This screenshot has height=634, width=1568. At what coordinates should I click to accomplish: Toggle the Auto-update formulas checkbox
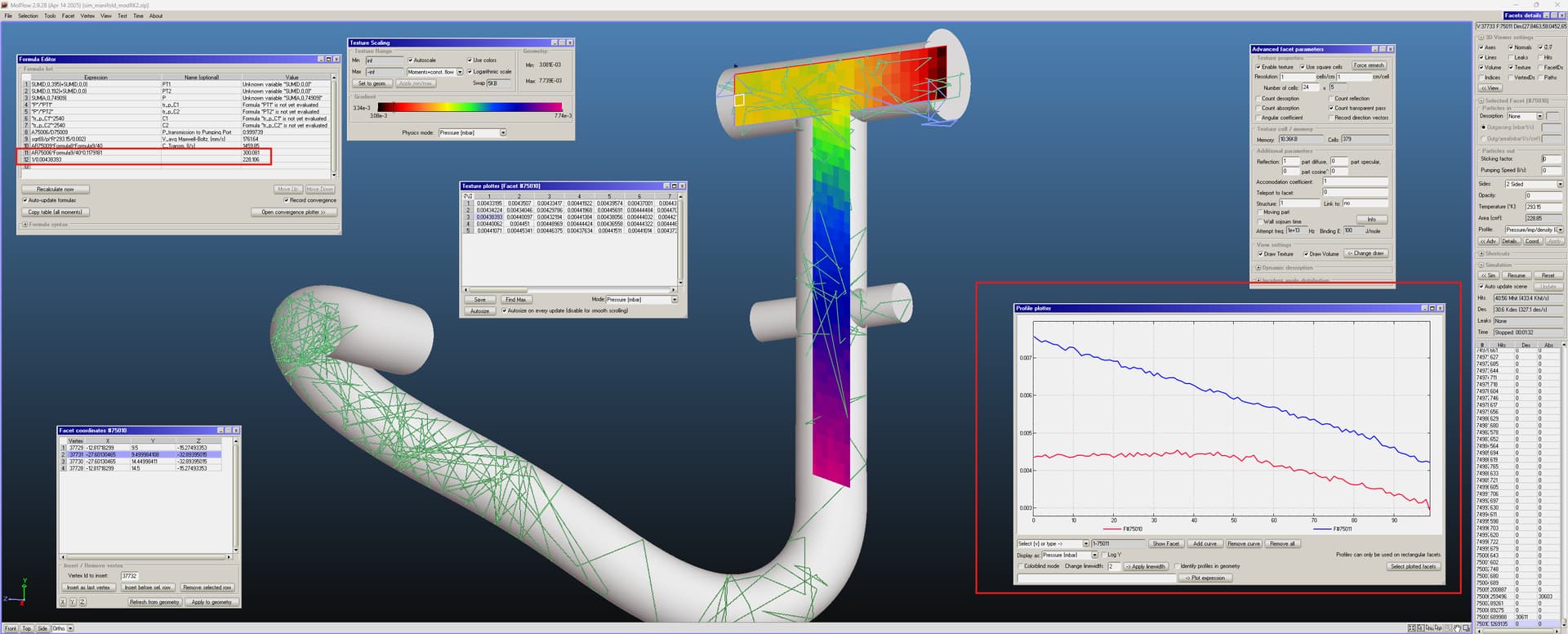(25, 200)
